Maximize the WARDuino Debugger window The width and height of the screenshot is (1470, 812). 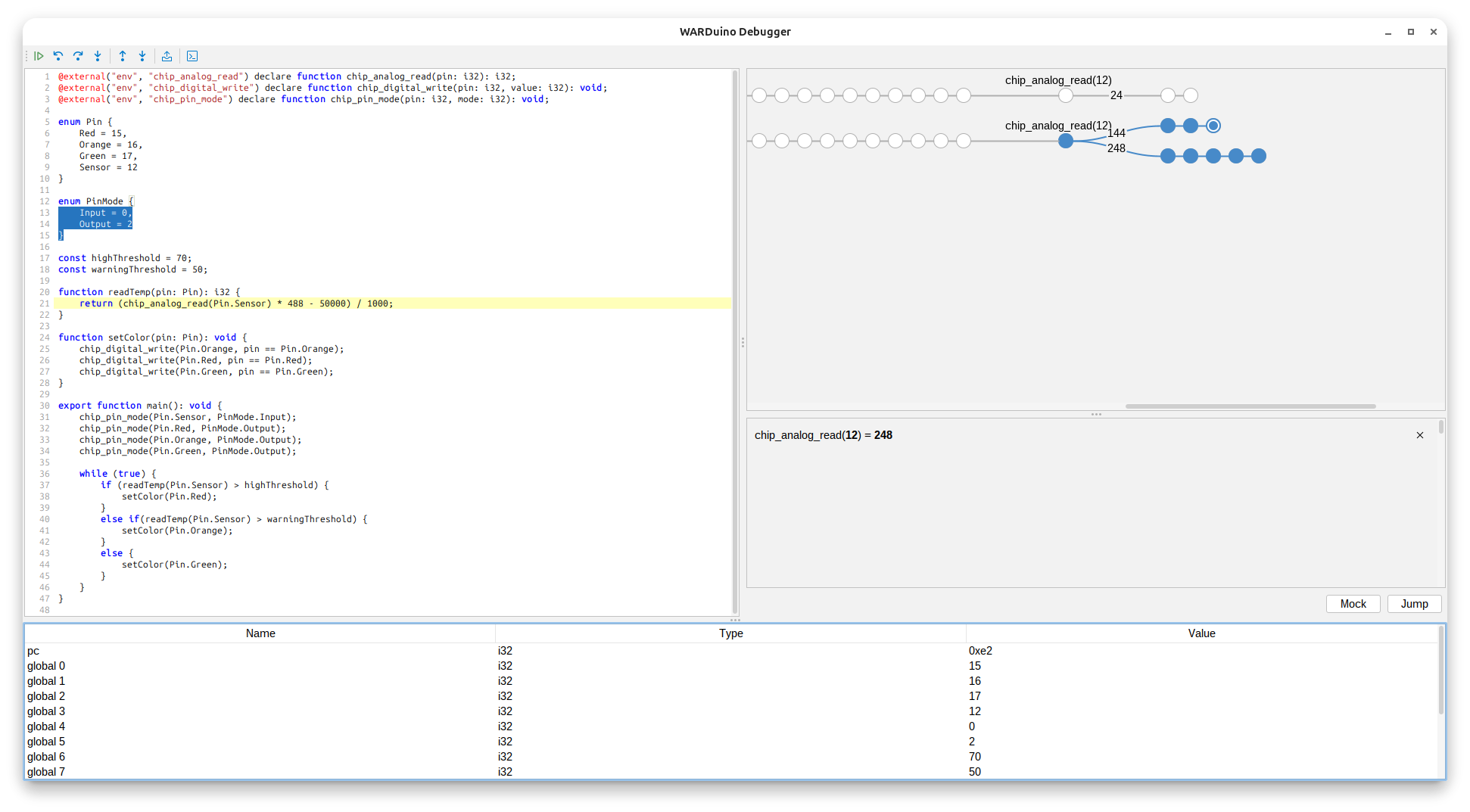[1411, 32]
